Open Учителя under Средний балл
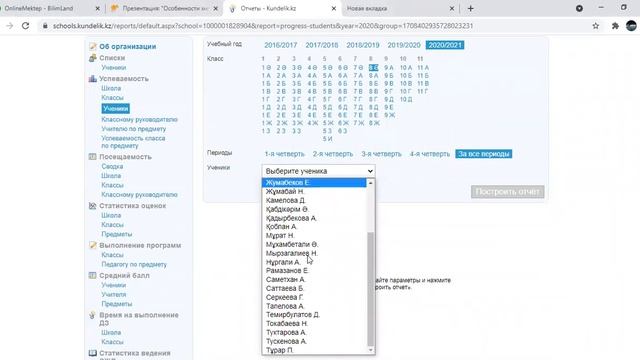This screenshot has height=360, width=640. (113, 295)
